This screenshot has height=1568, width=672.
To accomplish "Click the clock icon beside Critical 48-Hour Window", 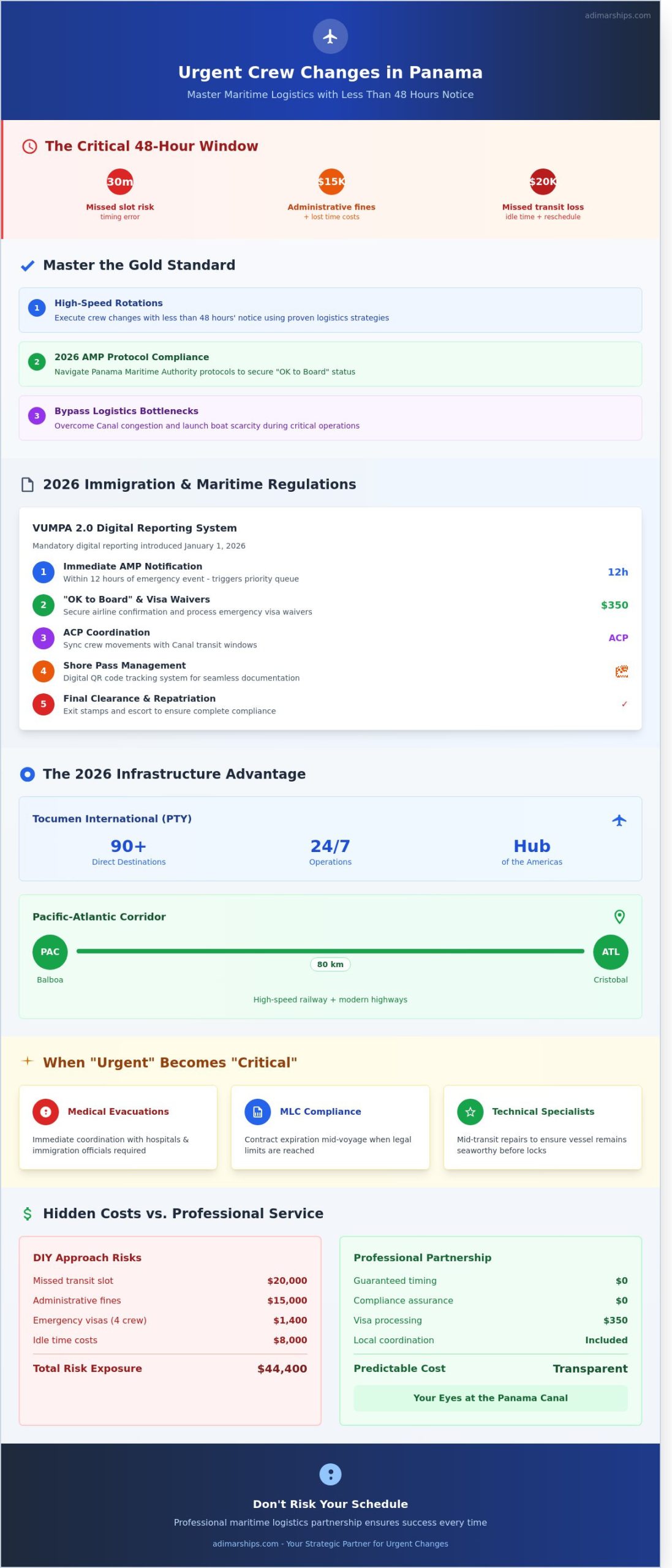I will click(x=29, y=146).
